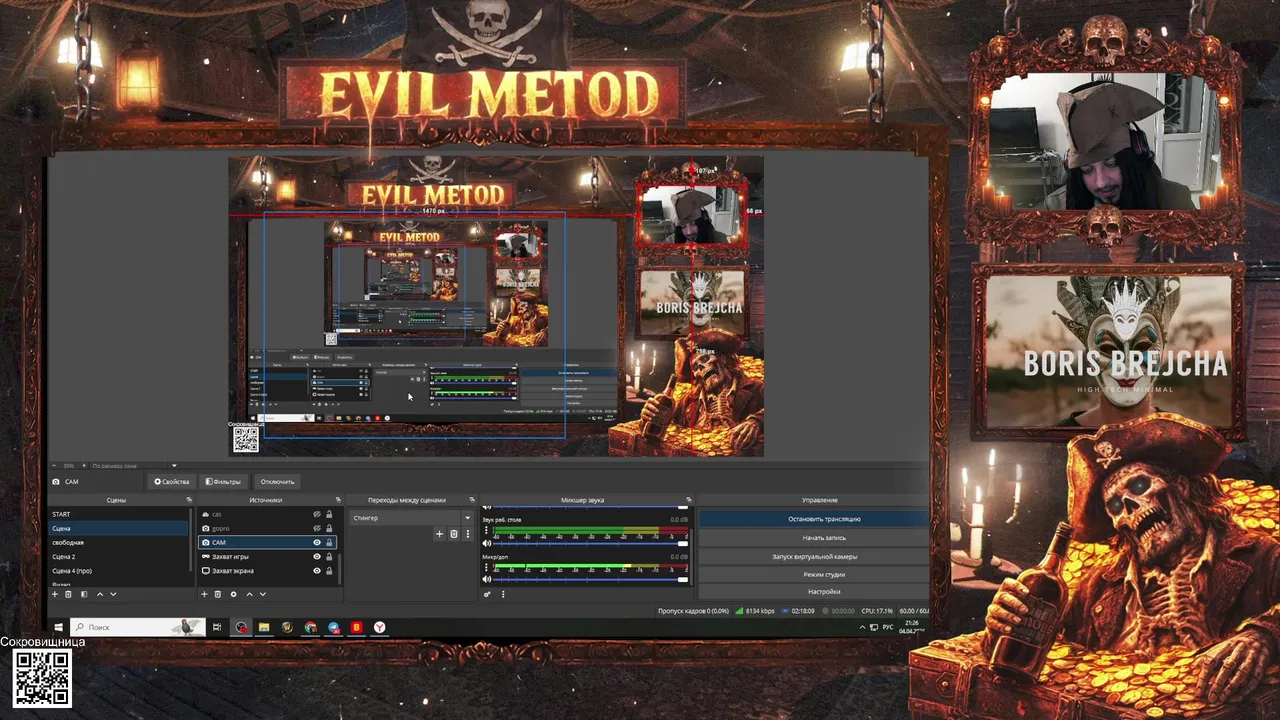Screen dimensions: 1280x720
Task: Click Windows Поиск search field
Action: 137,628
